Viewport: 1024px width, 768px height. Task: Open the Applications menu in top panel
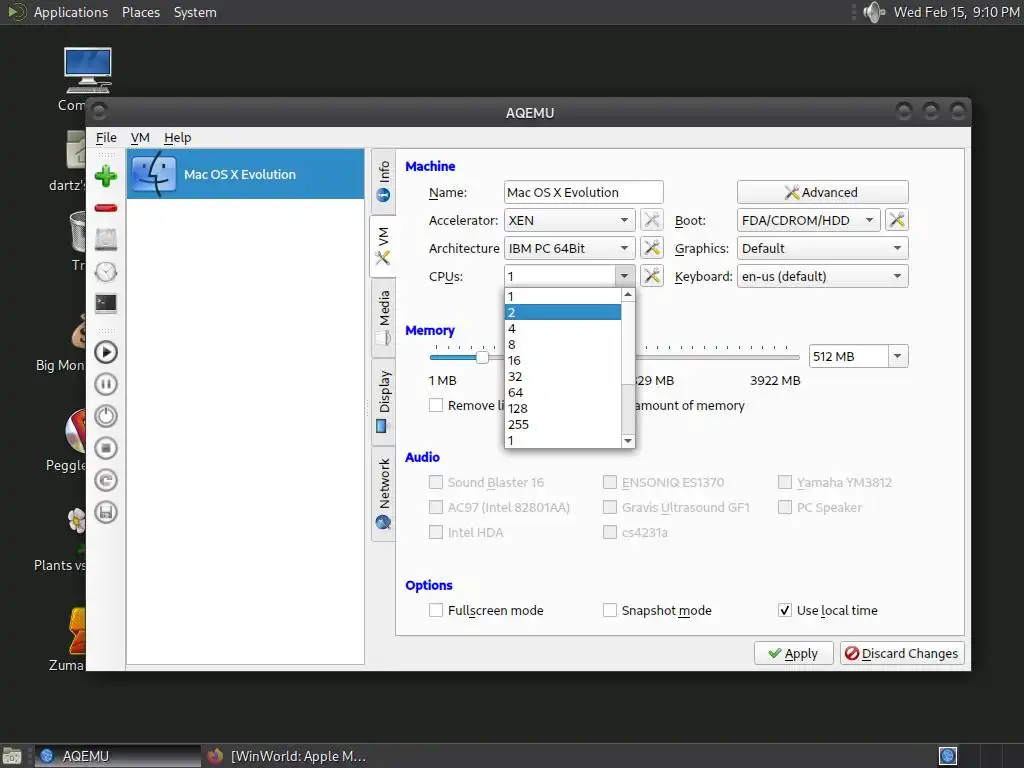[71, 12]
